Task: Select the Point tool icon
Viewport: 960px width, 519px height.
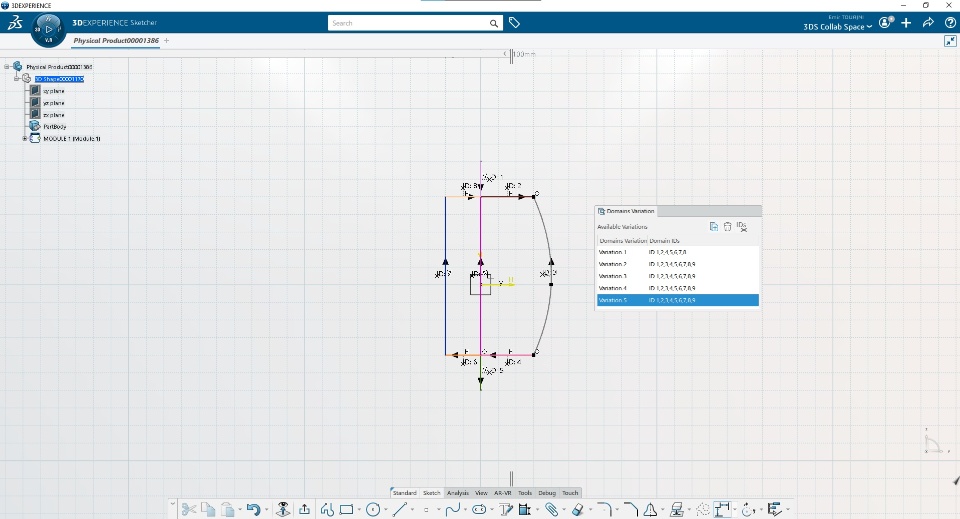Action: (x=426, y=509)
